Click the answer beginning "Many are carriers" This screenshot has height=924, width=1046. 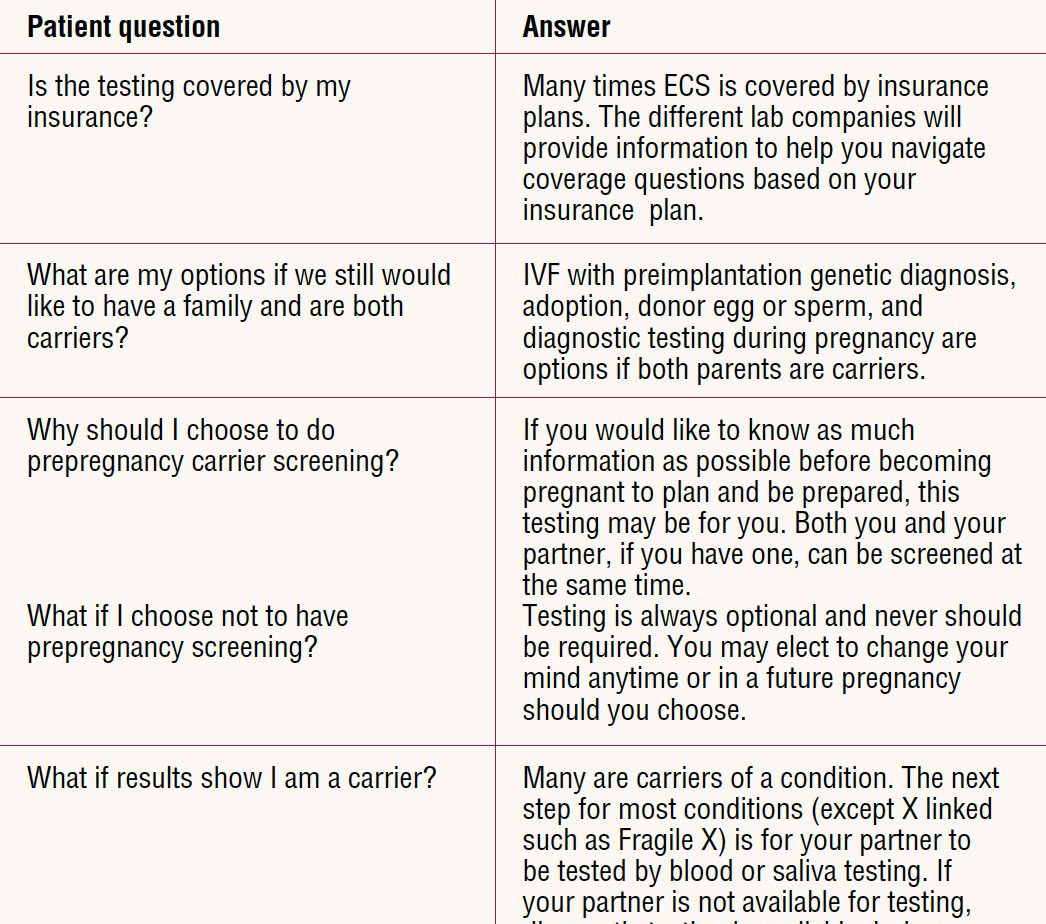[760, 840]
